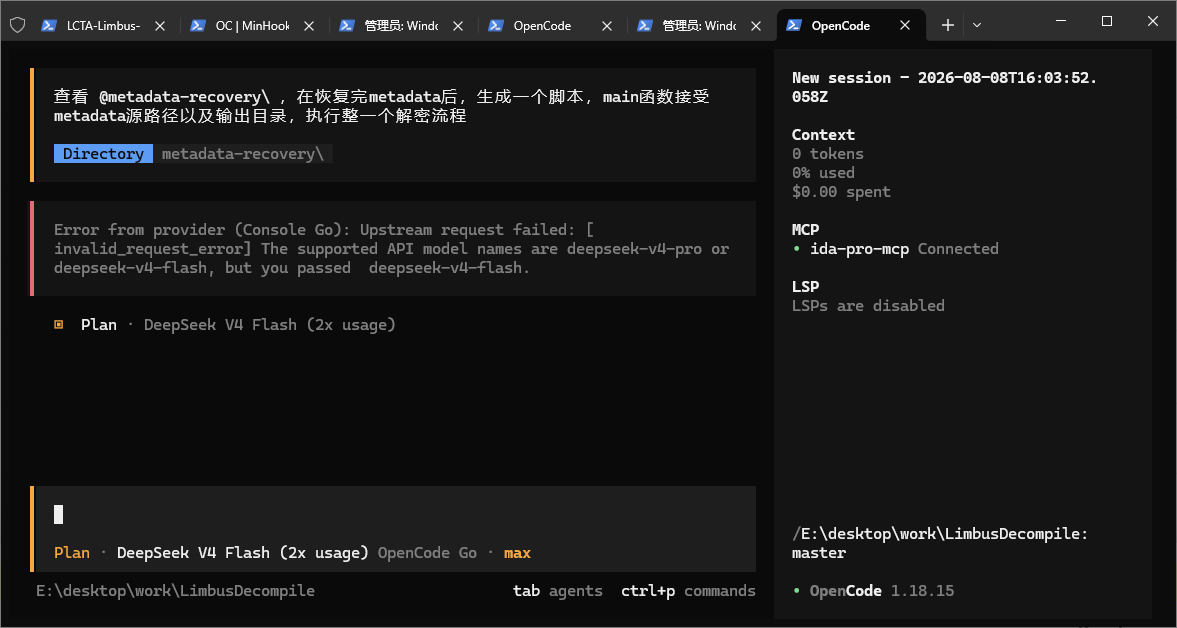Click the E:\desktop\work\LimbusDecompile path in footer
Image resolution: width=1177 pixels, height=628 pixels.
click(x=175, y=591)
